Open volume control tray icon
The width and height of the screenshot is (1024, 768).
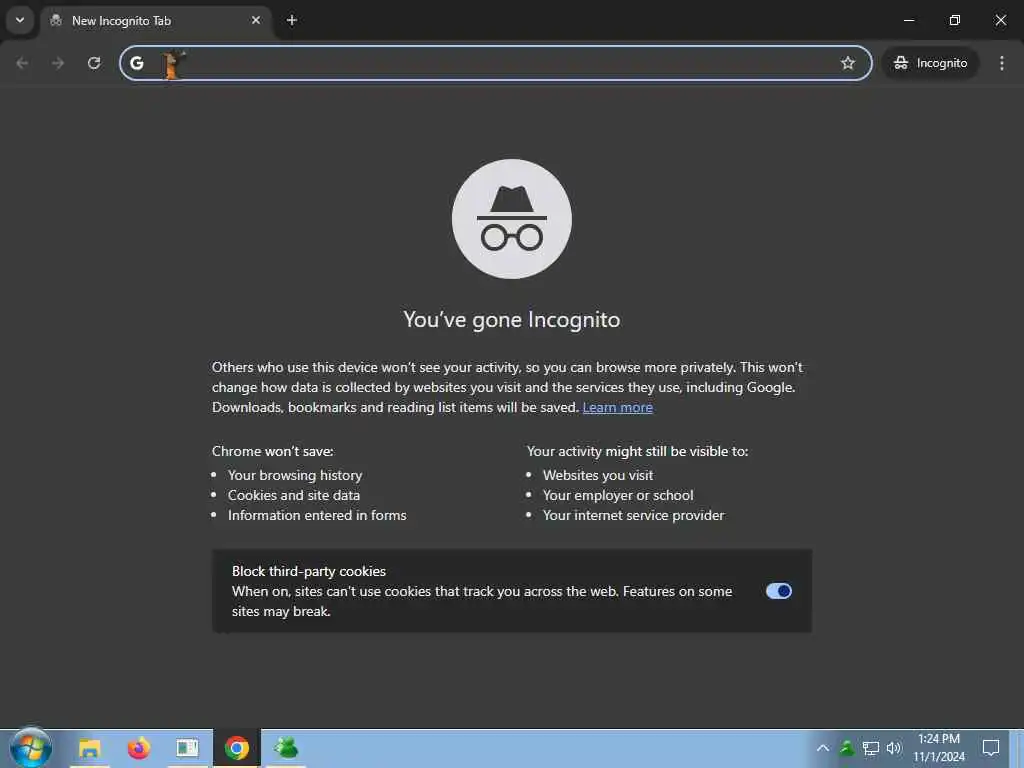click(x=894, y=748)
